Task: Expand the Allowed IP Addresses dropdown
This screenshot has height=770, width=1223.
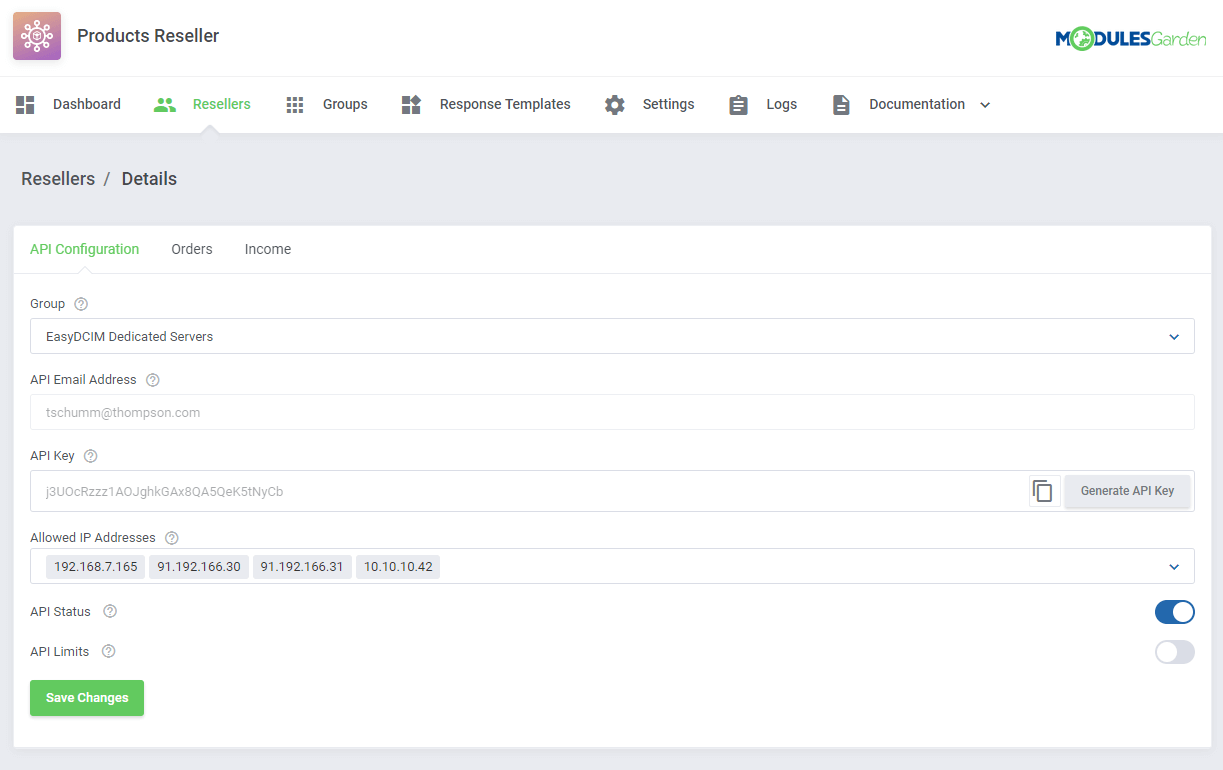Action: coord(1174,566)
